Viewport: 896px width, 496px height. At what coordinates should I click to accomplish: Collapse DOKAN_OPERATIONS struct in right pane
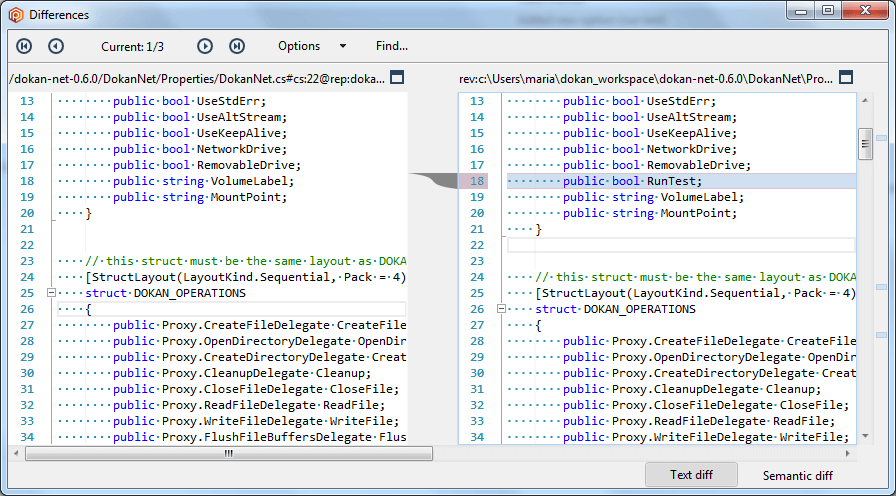pos(501,309)
